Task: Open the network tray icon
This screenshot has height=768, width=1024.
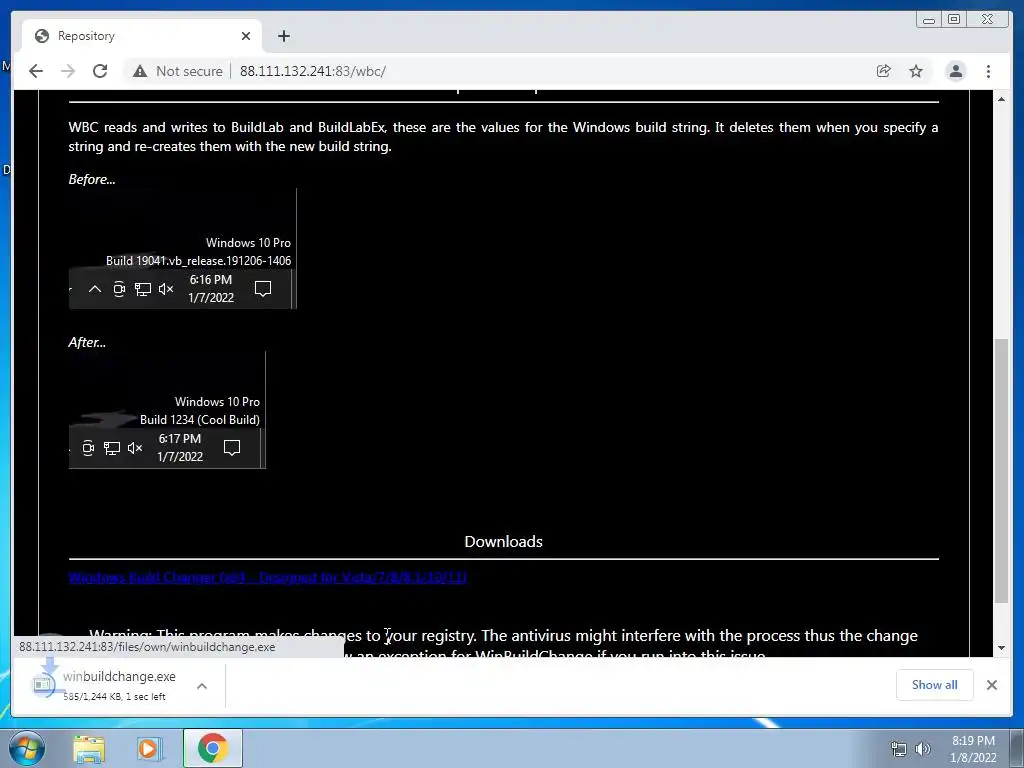Action: coord(899,749)
